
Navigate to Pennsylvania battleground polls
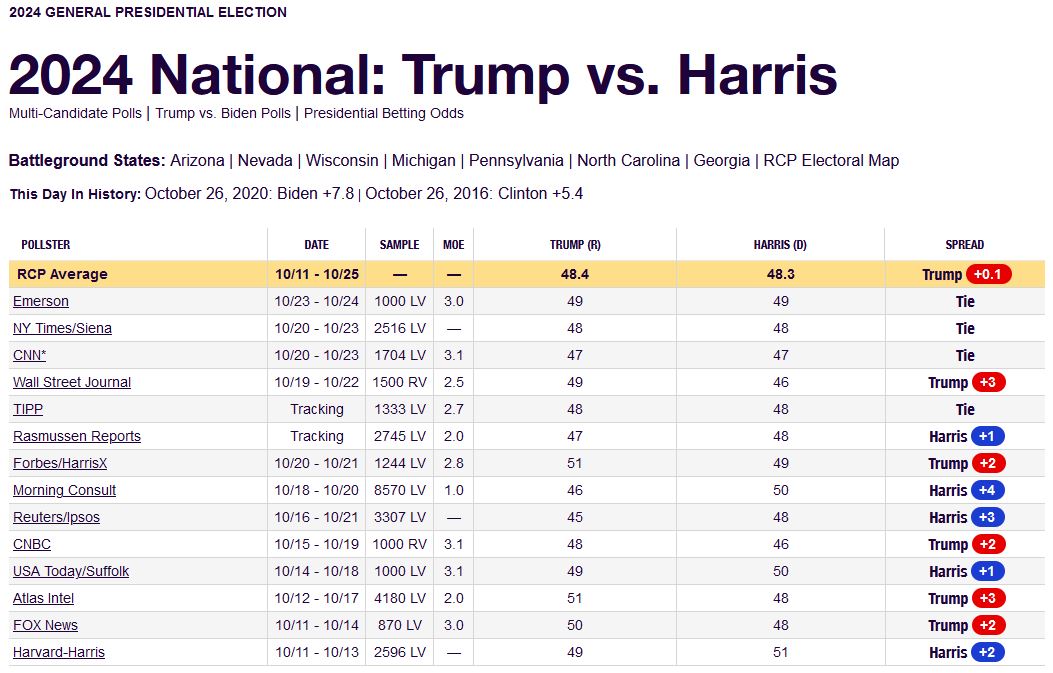pyautogui.click(x=516, y=160)
